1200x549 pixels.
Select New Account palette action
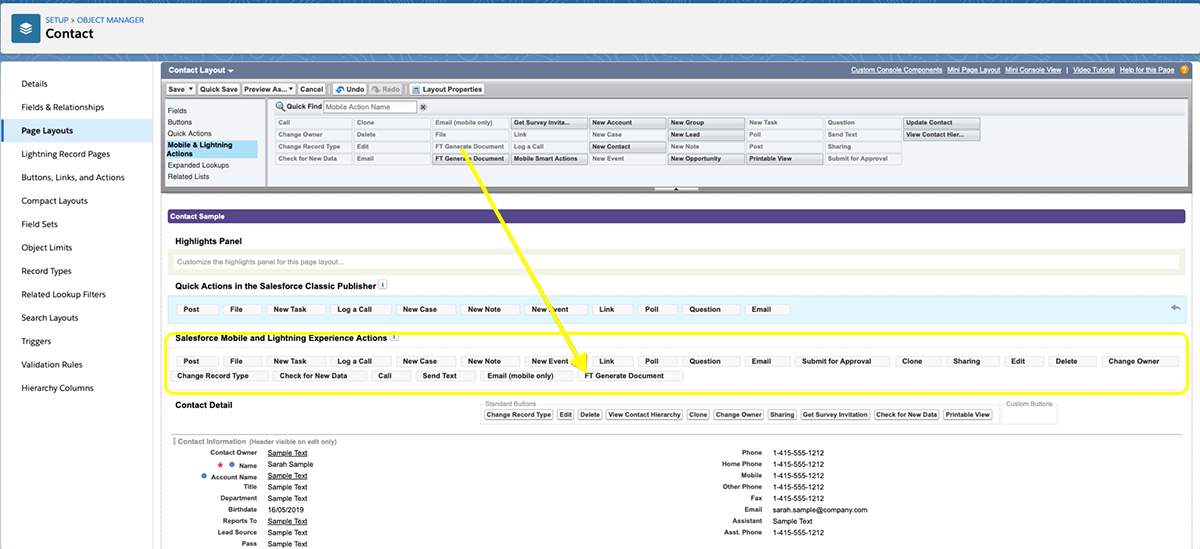pyautogui.click(x=627, y=123)
